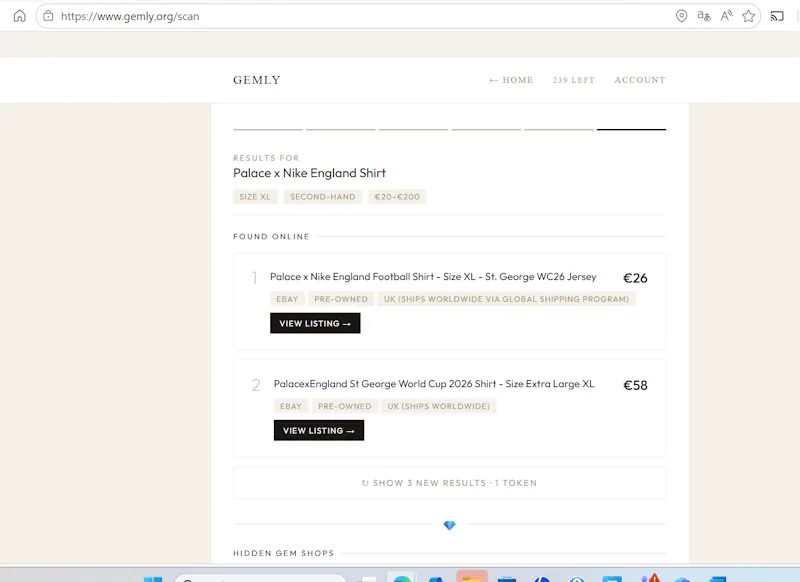This screenshot has width=800, height=582.
Task: Open the Windows Start button
Action: coord(153,579)
